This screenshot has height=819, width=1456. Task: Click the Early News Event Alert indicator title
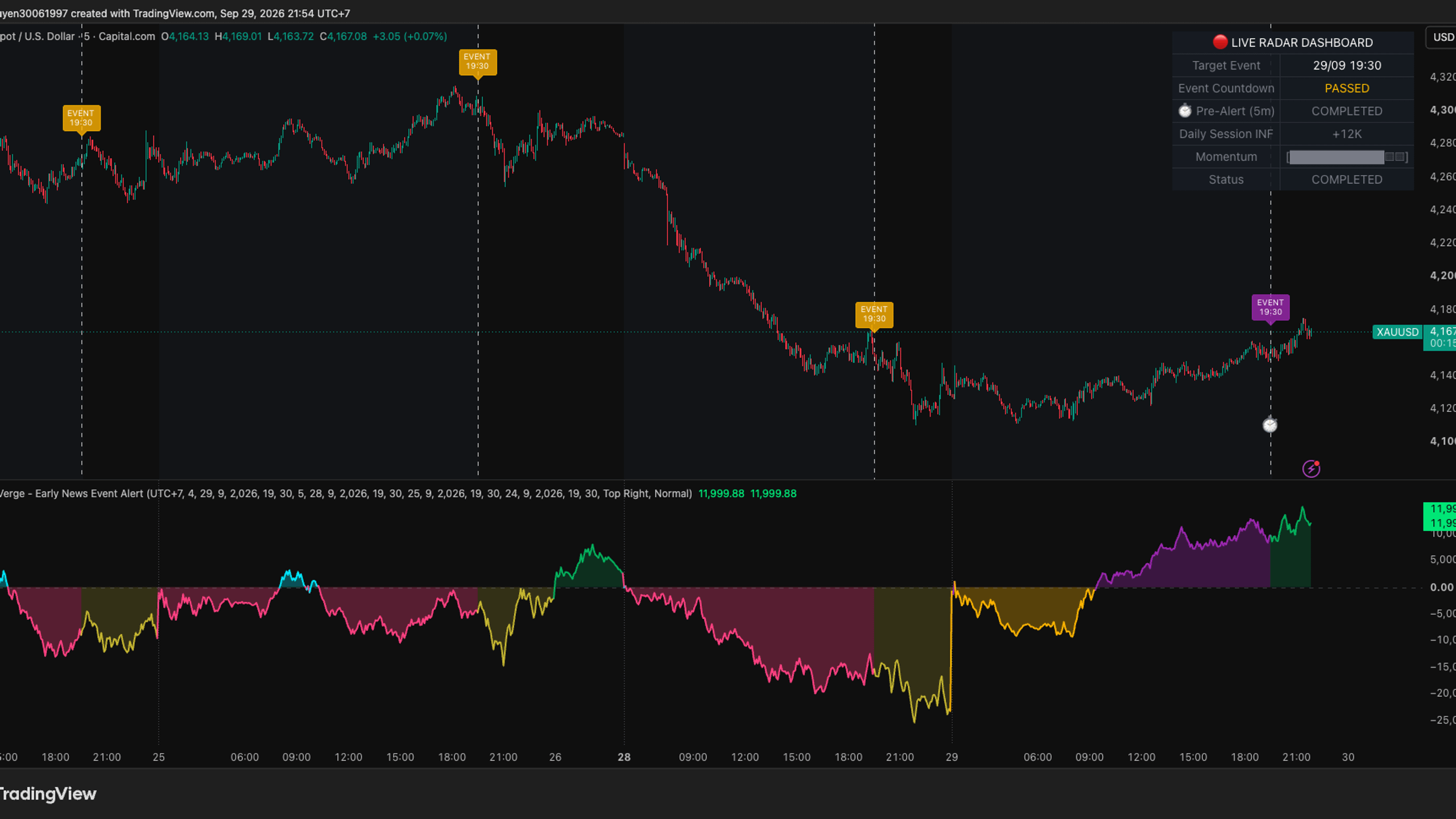tap(346, 494)
